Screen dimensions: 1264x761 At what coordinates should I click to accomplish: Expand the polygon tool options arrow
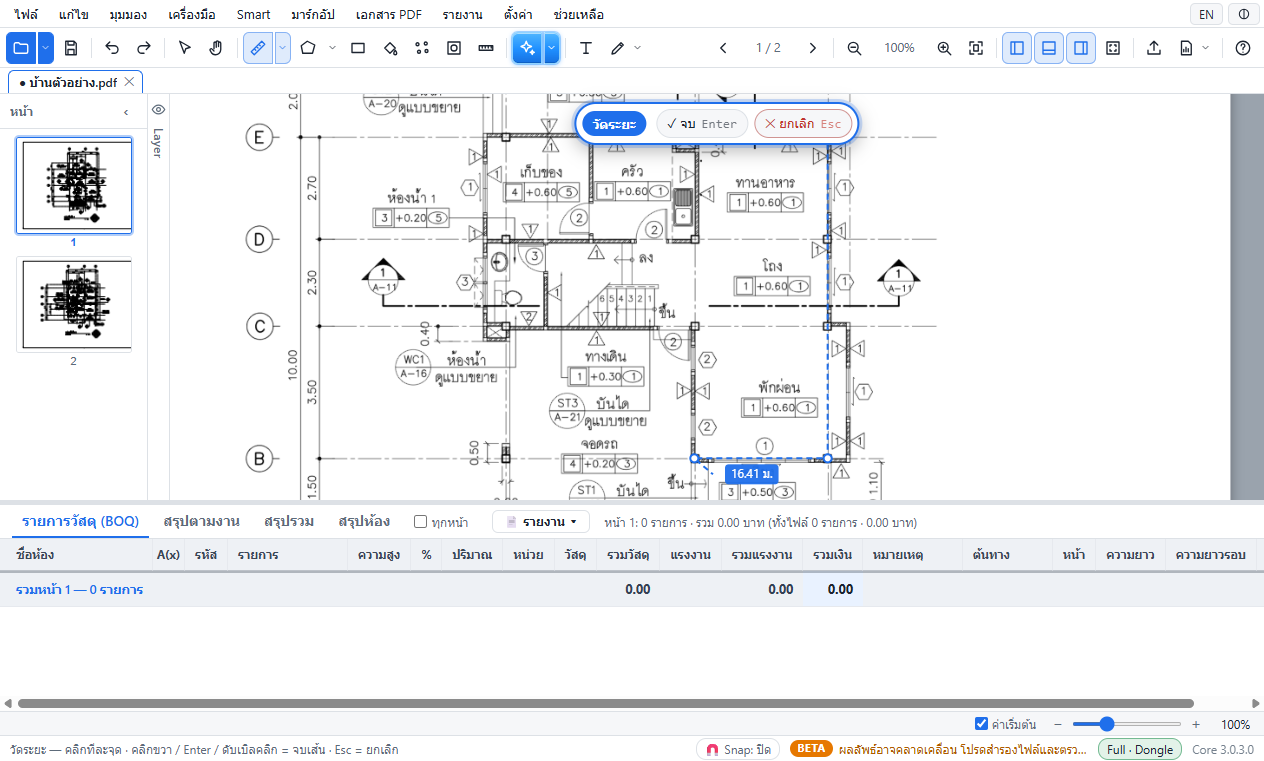[x=332, y=48]
